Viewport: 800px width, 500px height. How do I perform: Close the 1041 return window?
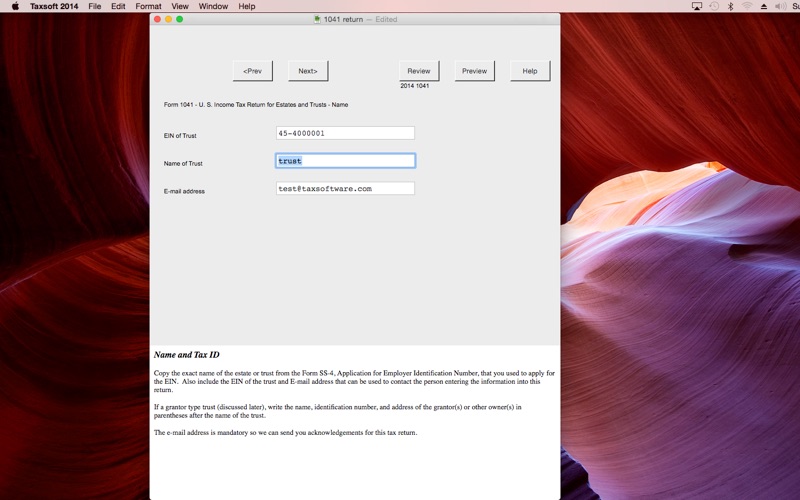[157, 19]
